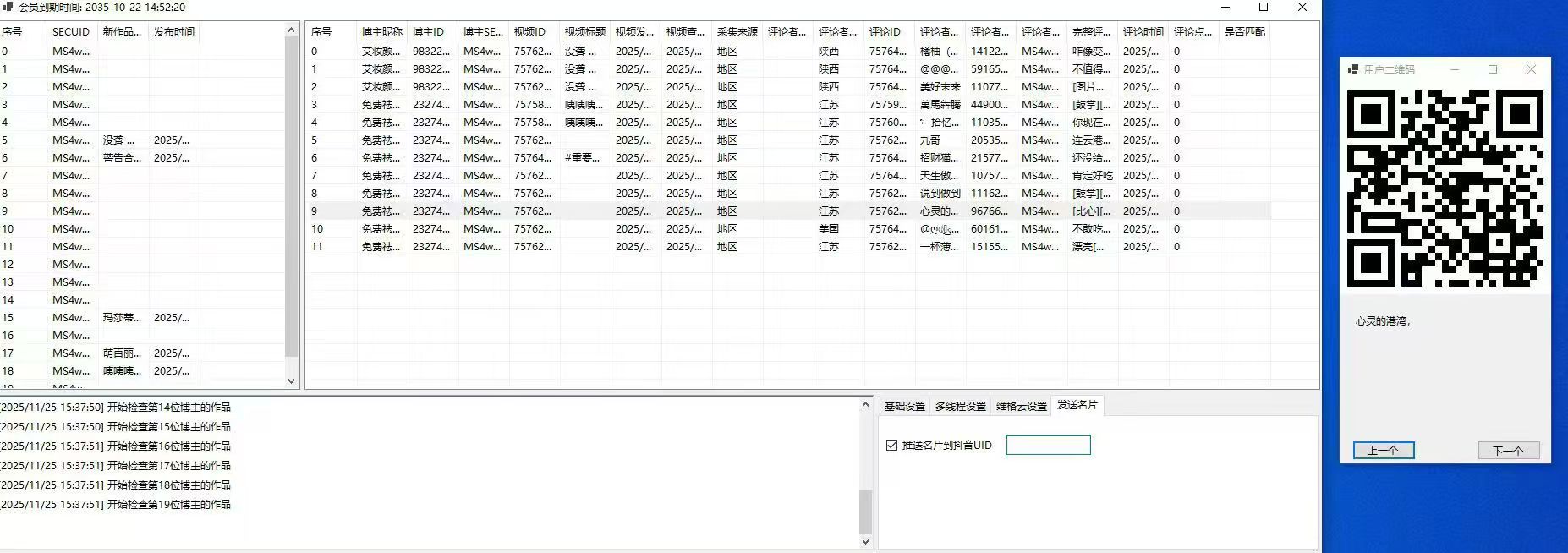Select the 维格云设置 tab
Image resolution: width=1568 pixels, height=553 pixels.
pyautogui.click(x=1021, y=406)
